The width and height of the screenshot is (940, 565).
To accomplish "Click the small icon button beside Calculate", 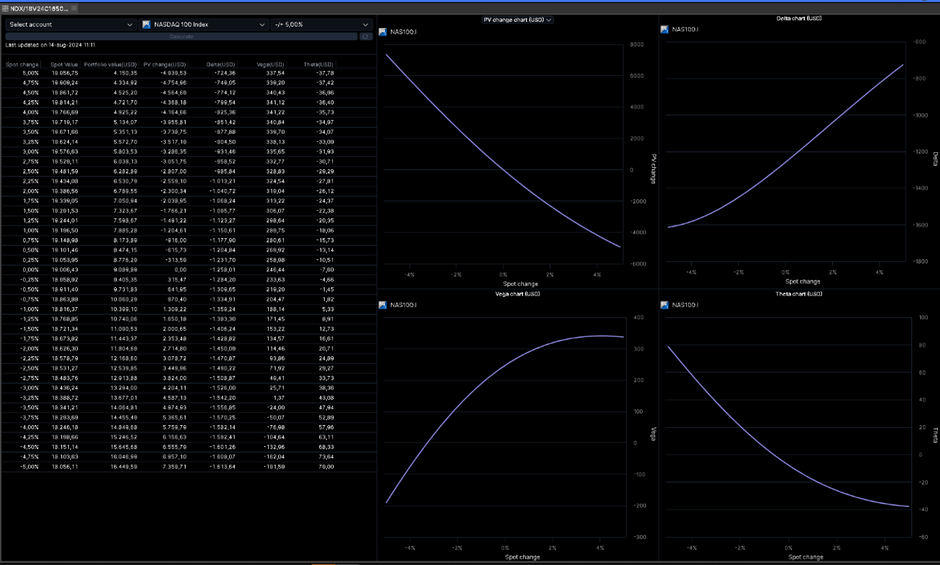I will [366, 36].
